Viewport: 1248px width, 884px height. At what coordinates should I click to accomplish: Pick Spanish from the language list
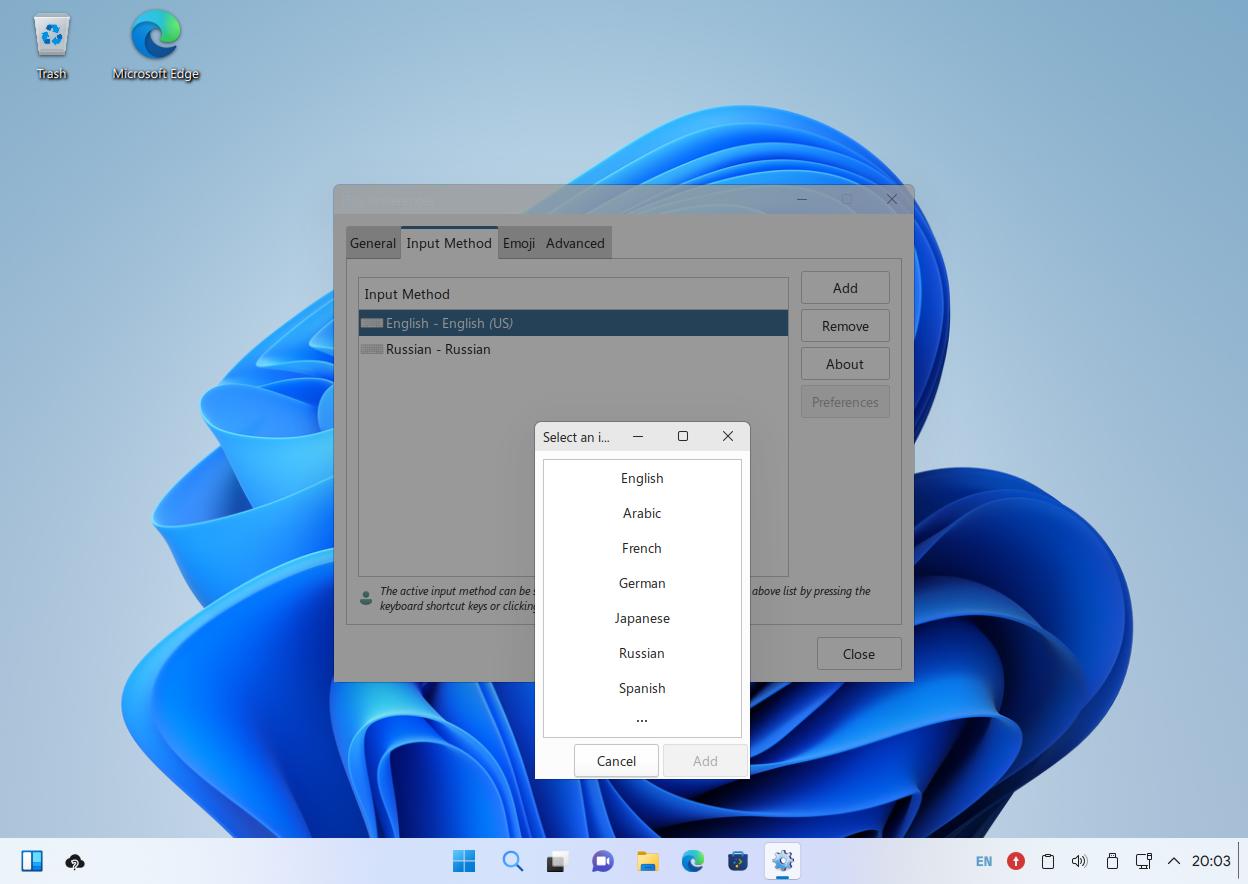point(642,688)
